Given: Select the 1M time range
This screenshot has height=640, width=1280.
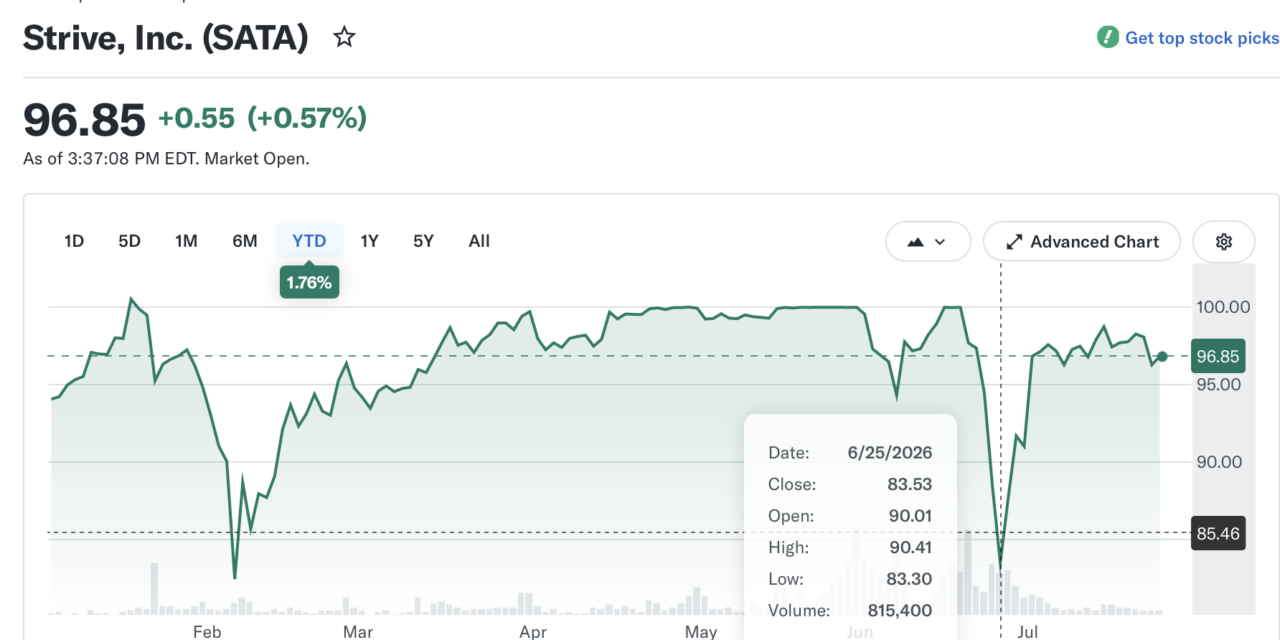Looking at the screenshot, I should click(186, 241).
